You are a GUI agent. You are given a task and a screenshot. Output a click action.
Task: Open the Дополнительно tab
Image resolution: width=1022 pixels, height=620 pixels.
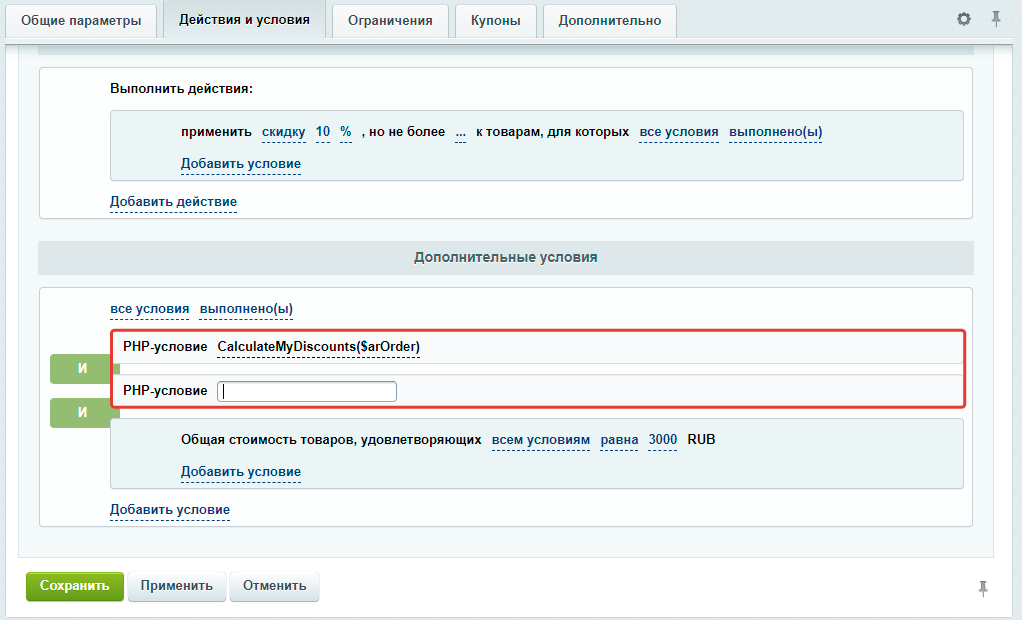click(x=609, y=19)
